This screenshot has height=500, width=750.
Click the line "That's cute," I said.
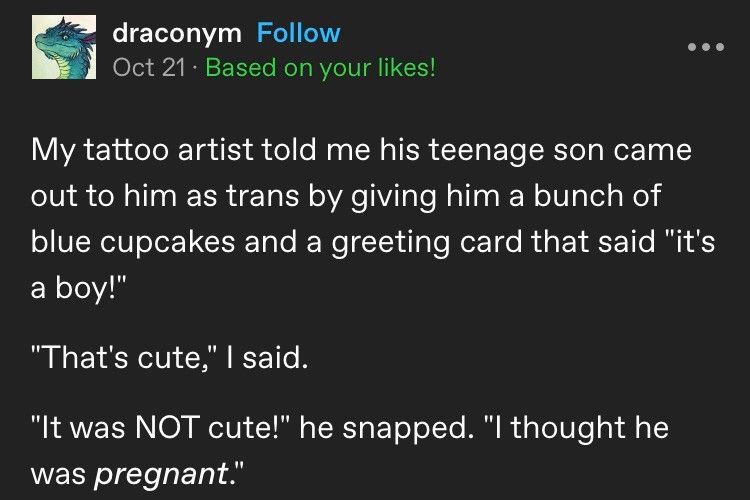point(169,357)
